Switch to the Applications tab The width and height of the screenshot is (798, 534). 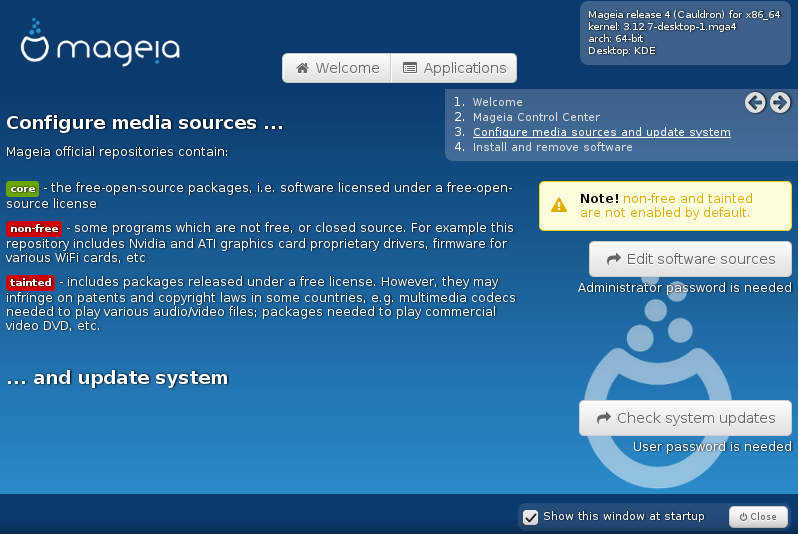click(454, 68)
